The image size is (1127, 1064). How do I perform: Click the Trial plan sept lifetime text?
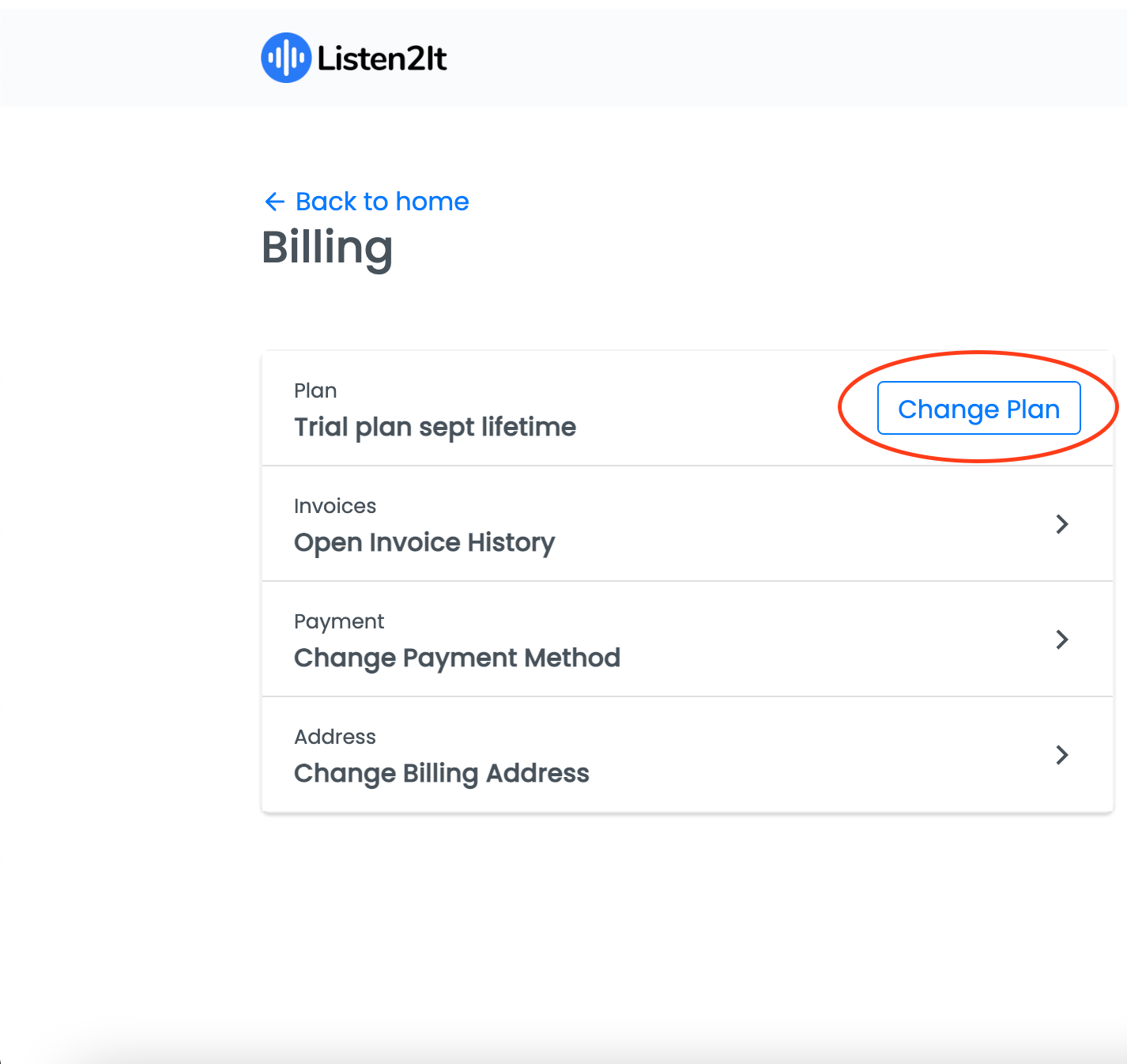click(435, 427)
